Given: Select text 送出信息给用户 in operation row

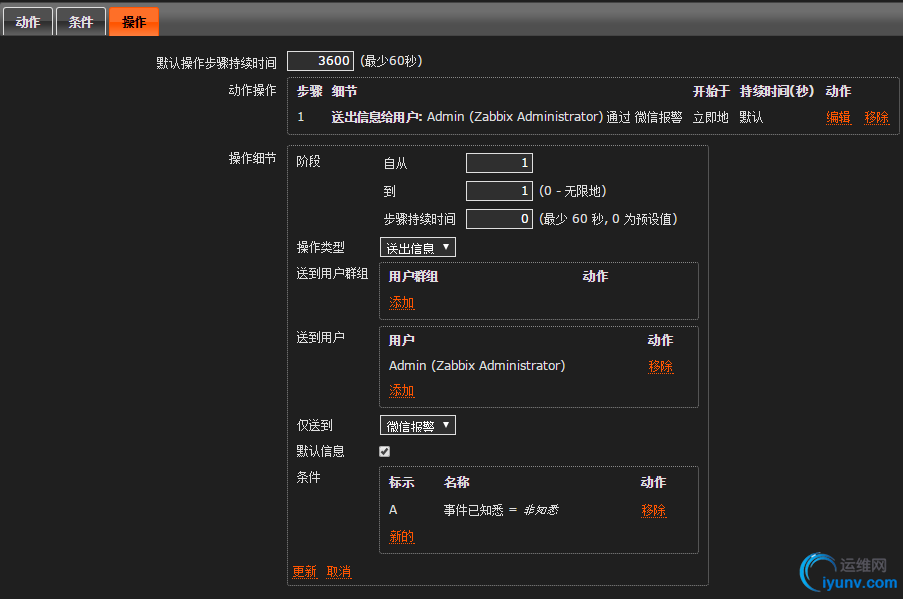Looking at the screenshot, I should 377,117.
